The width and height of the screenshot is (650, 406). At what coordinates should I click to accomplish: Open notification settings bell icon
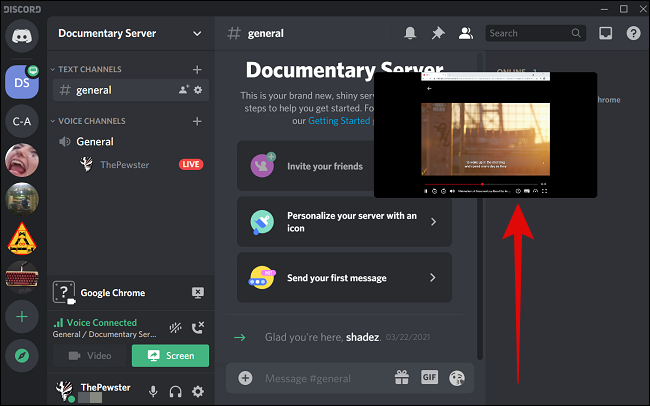point(410,33)
